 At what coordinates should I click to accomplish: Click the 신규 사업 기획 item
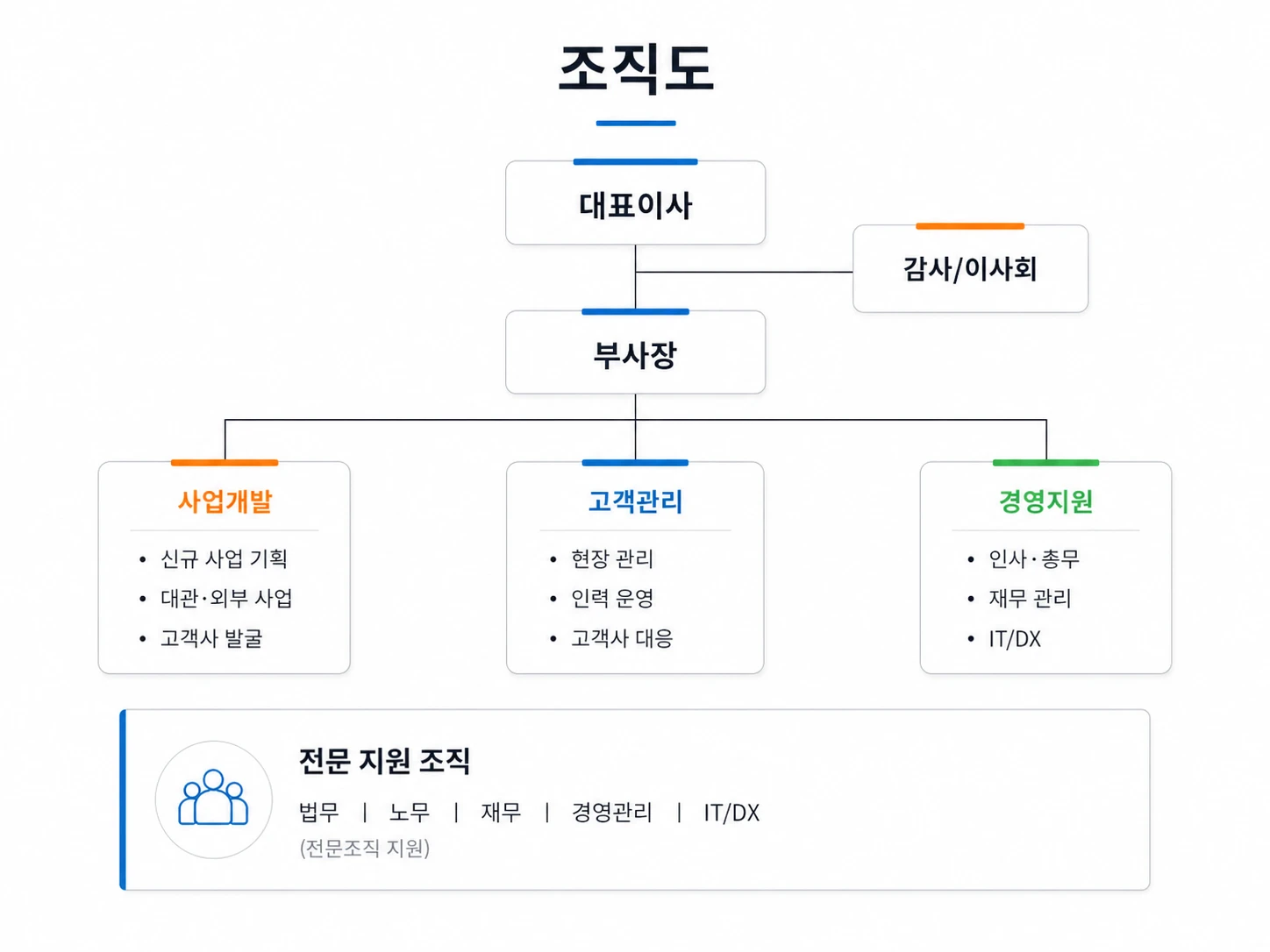point(224,558)
